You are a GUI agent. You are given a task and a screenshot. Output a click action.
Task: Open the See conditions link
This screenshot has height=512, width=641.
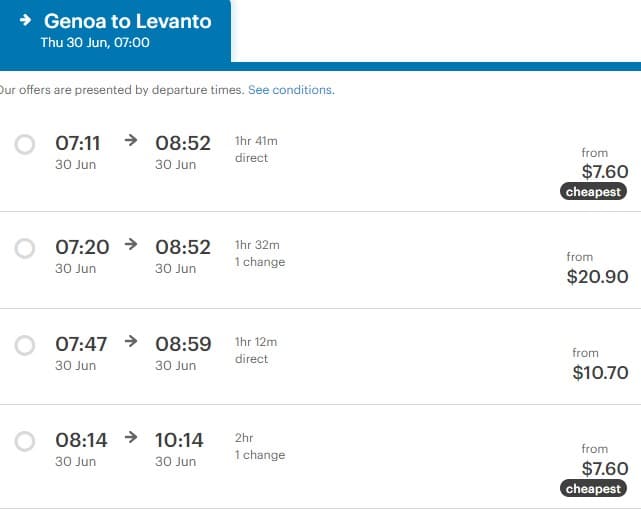click(x=290, y=90)
